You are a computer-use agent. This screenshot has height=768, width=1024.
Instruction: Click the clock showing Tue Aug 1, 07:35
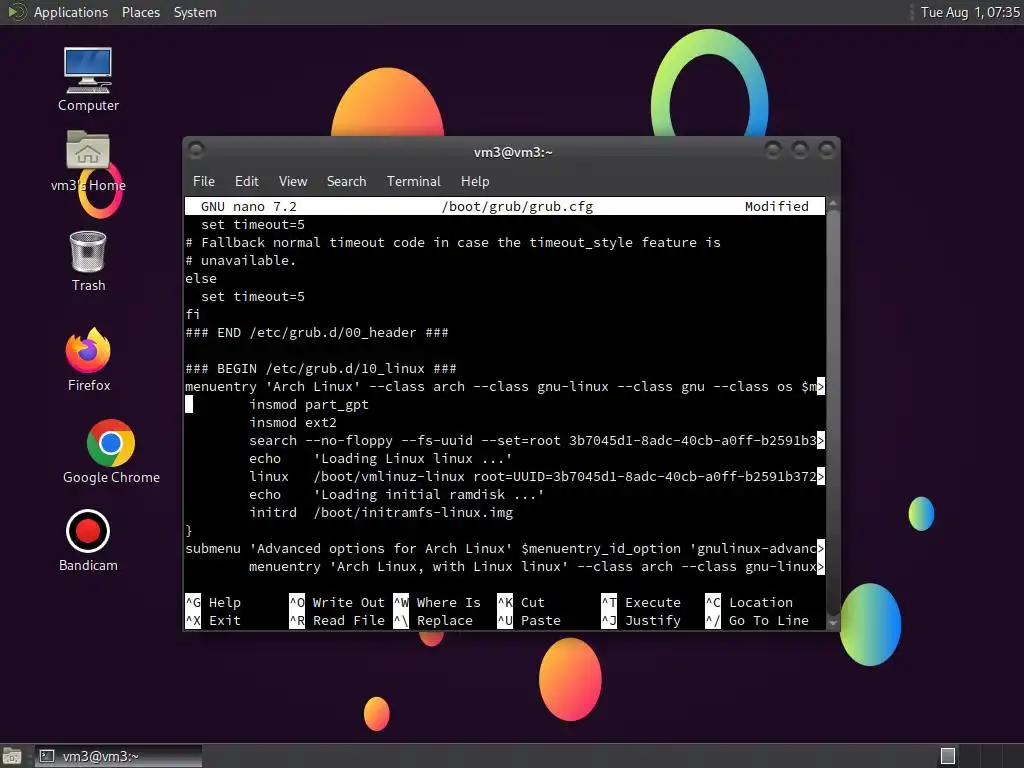tap(970, 12)
